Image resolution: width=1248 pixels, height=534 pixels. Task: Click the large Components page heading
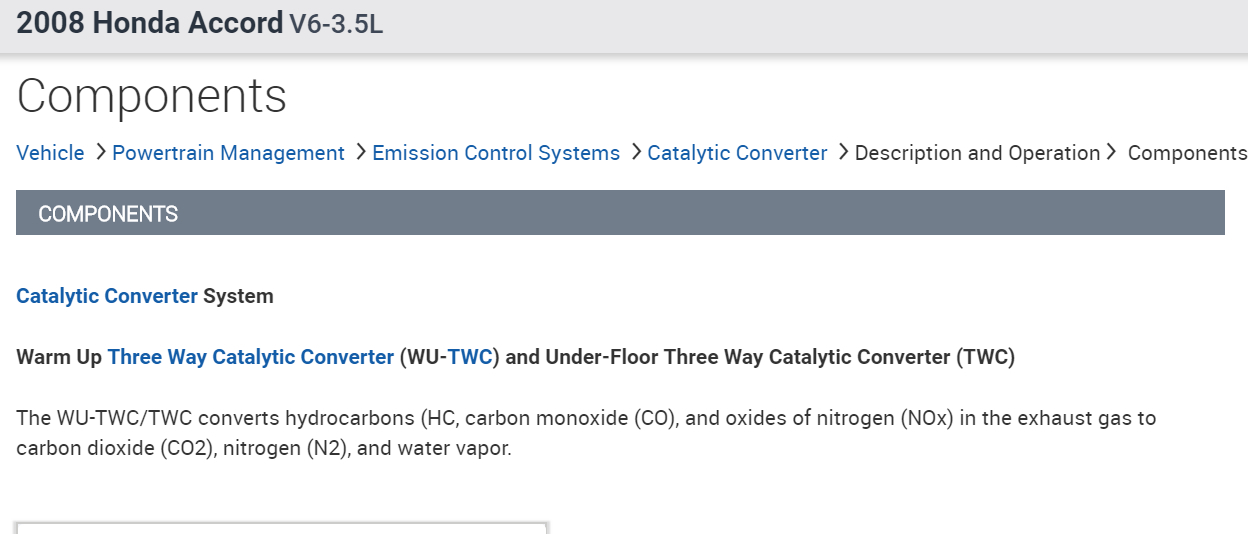[152, 96]
